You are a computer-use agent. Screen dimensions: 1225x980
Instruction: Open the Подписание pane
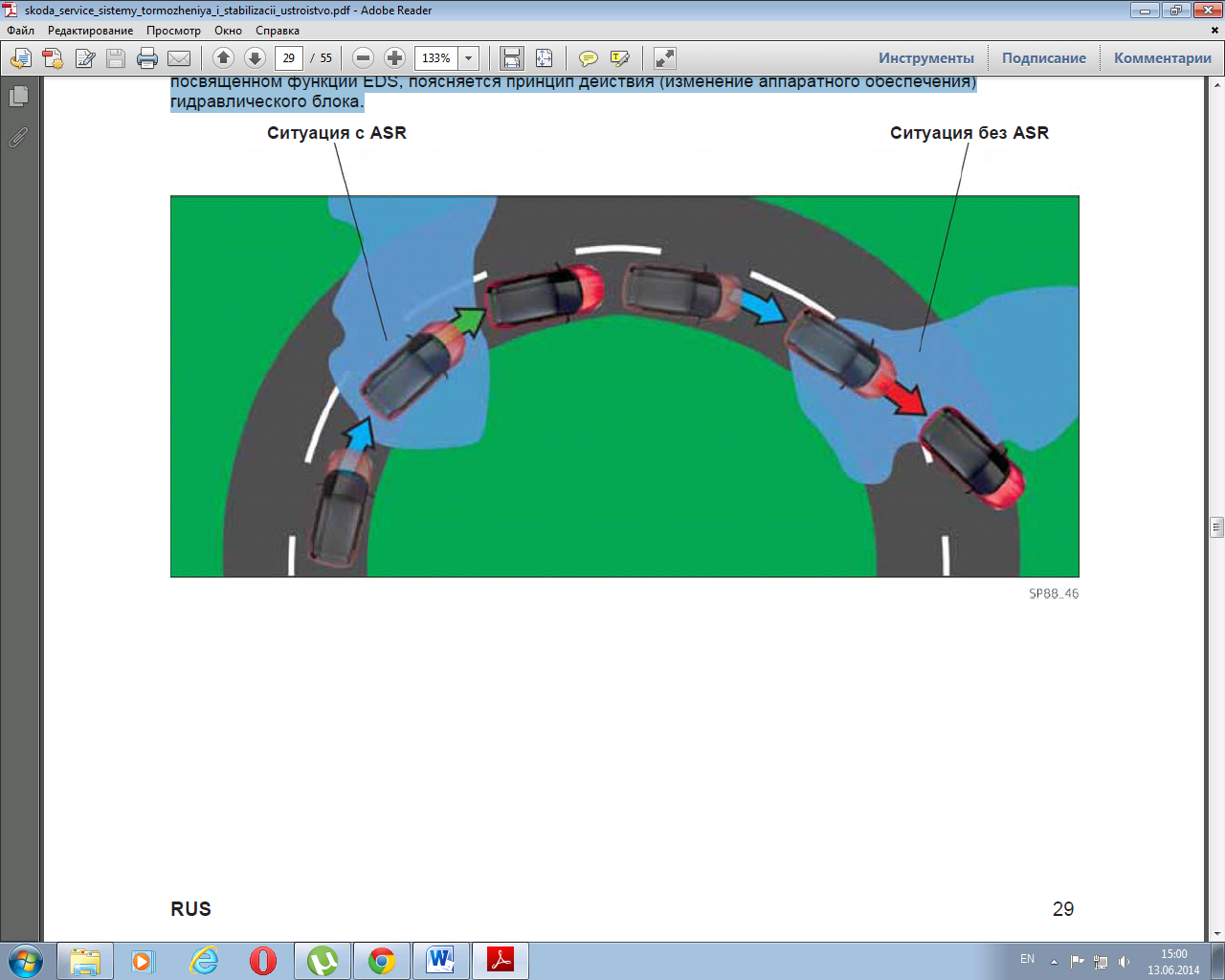[x=1044, y=58]
